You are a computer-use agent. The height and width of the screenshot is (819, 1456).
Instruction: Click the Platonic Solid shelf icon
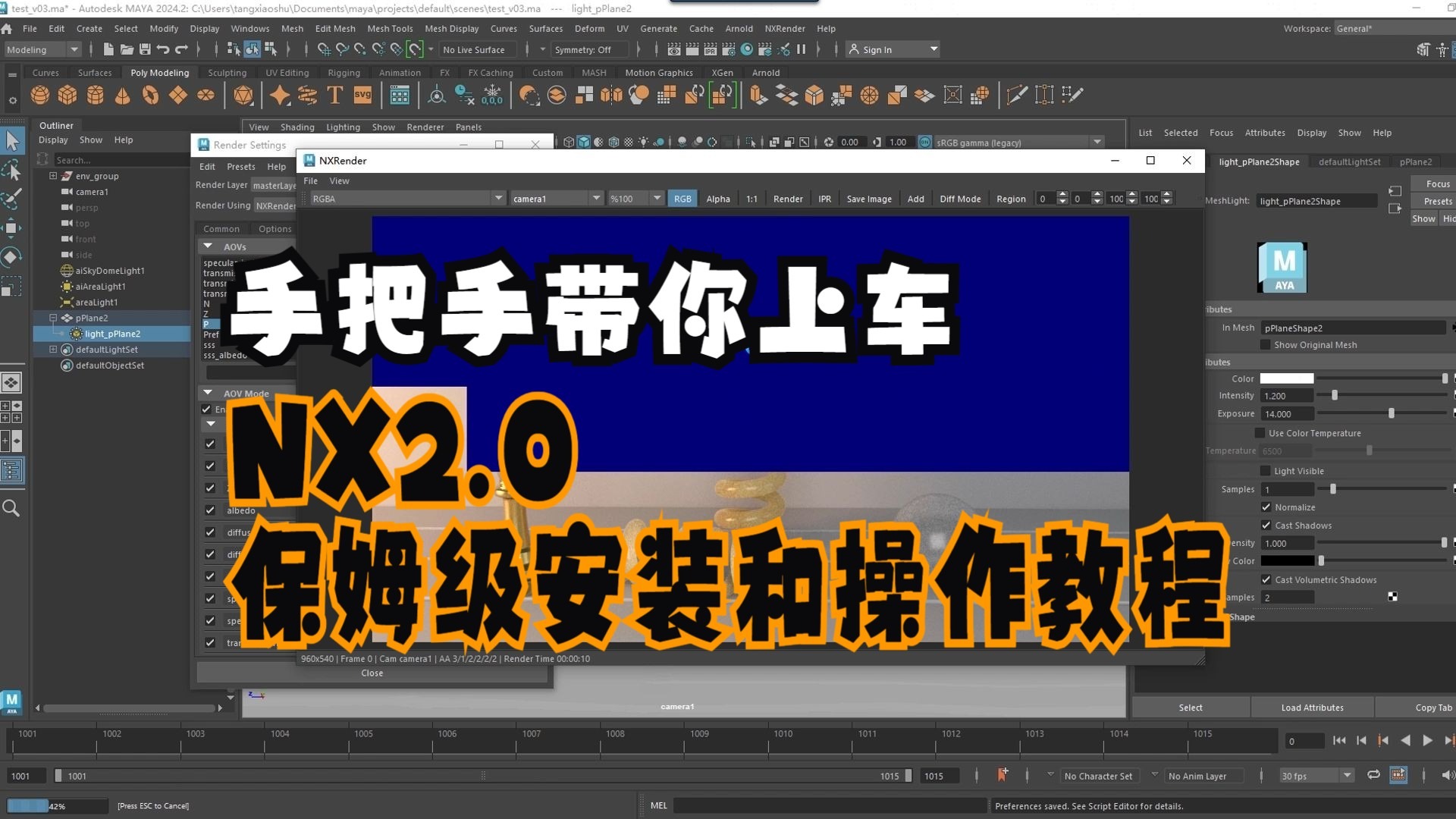(x=243, y=95)
